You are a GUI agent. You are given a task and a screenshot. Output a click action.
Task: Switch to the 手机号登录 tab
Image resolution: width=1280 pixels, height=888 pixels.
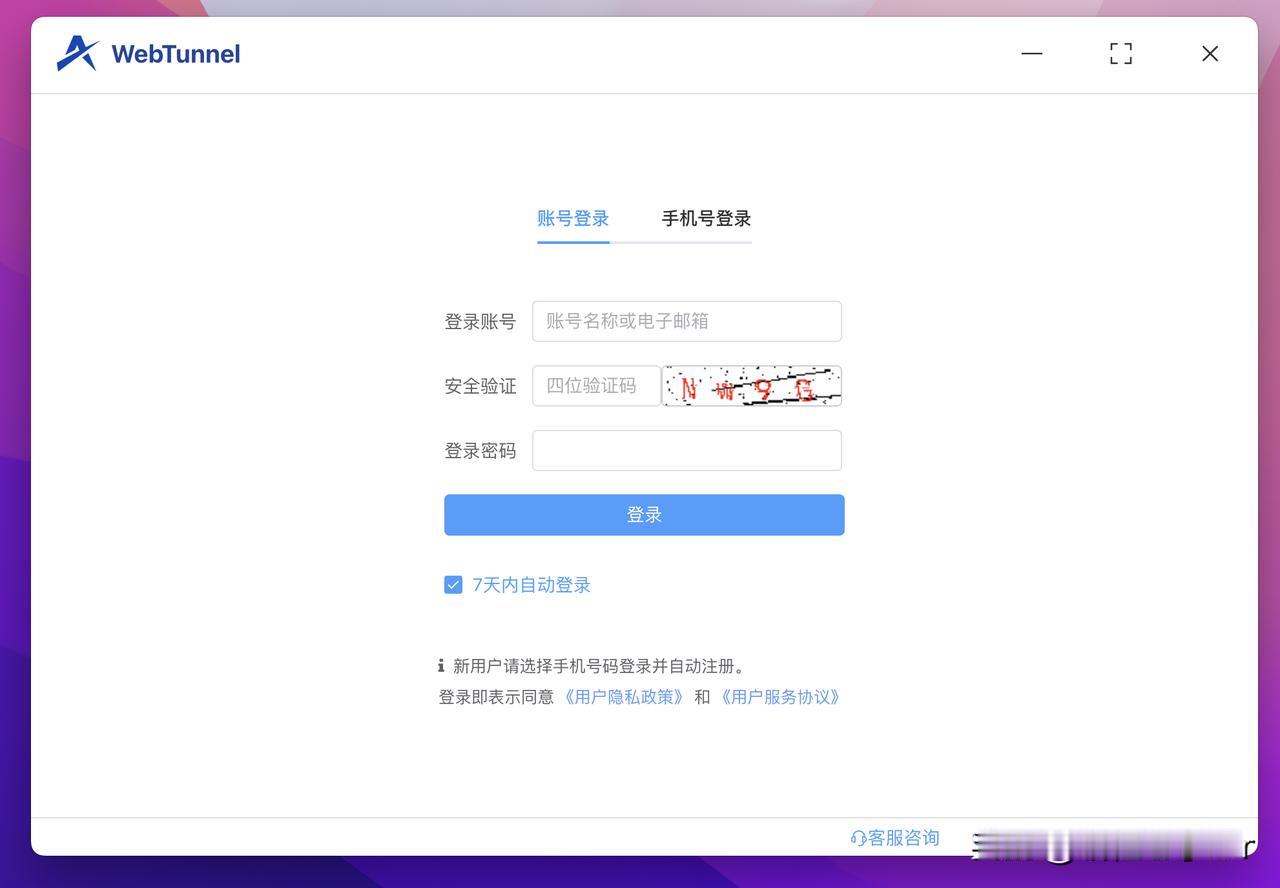coord(705,218)
